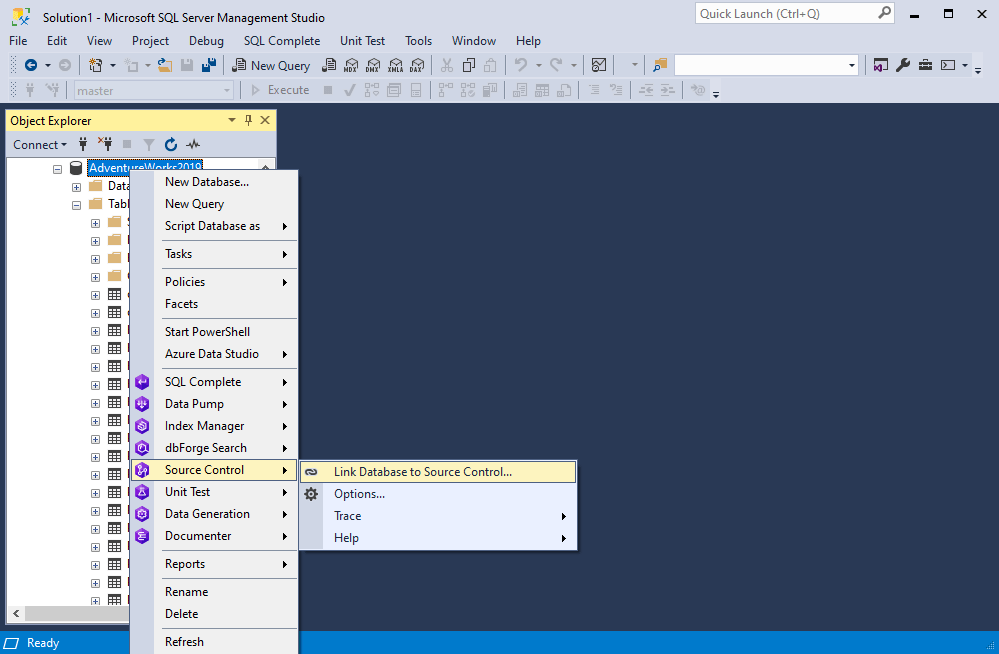Click the Open File folder icon
999x654 pixels.
165,65
